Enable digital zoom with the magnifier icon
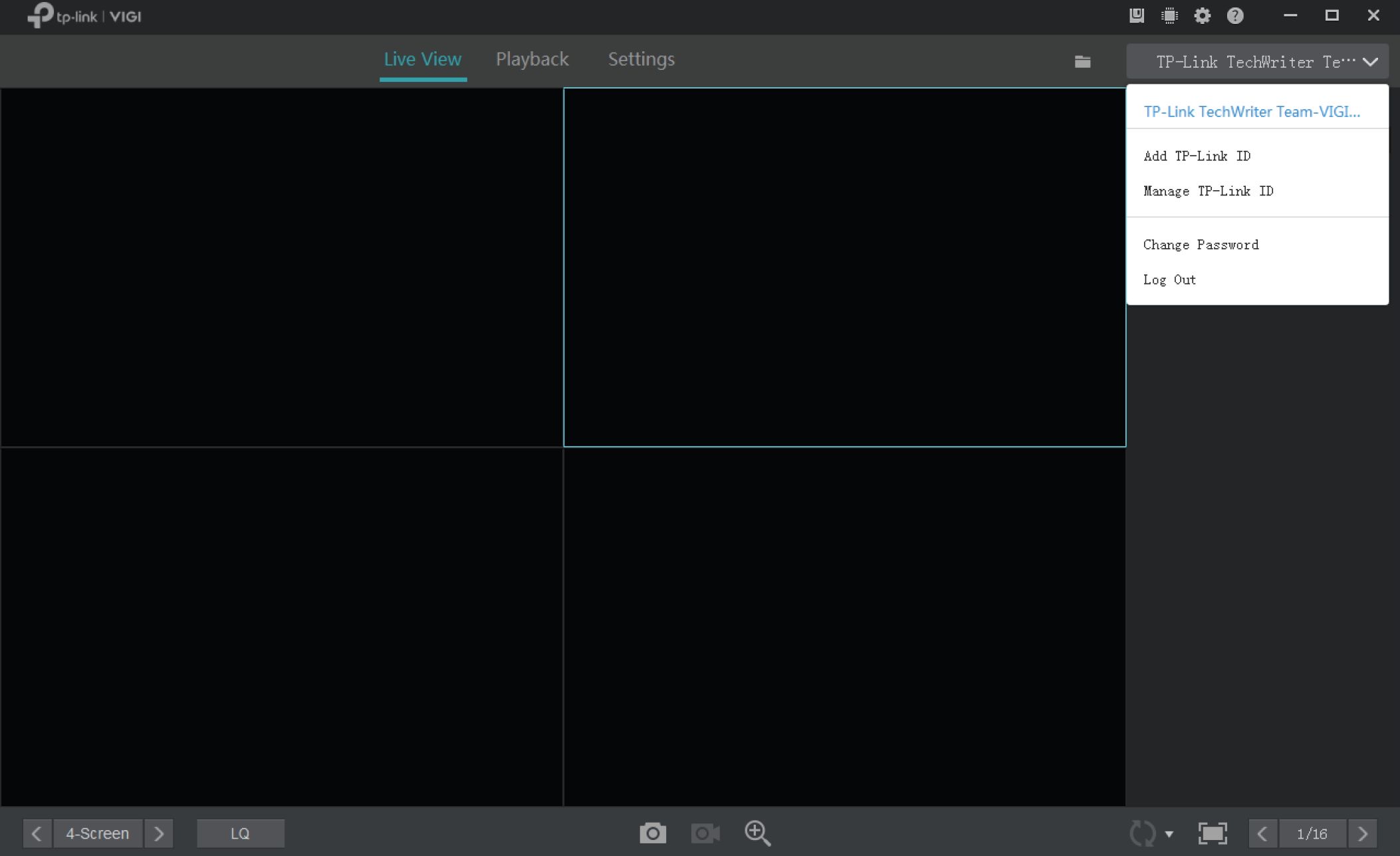 [757, 833]
